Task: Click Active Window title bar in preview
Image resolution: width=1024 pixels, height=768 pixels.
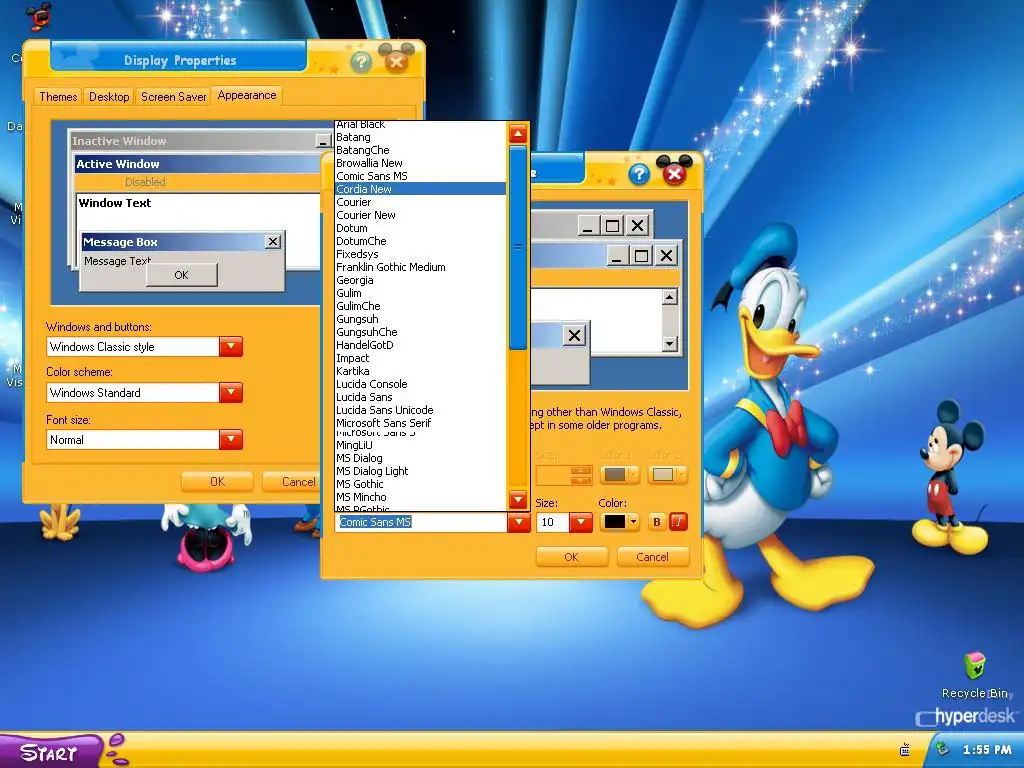Action: pyautogui.click(x=197, y=164)
